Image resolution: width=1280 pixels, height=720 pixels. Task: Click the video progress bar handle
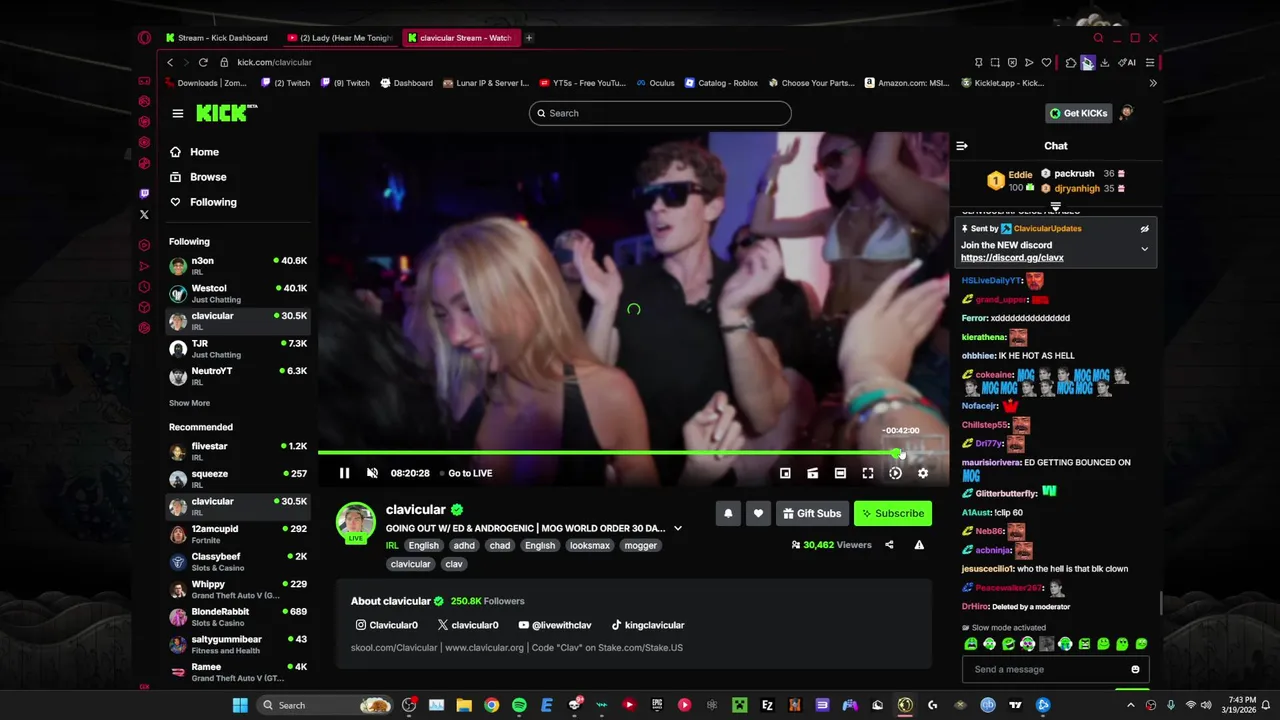coord(897,453)
